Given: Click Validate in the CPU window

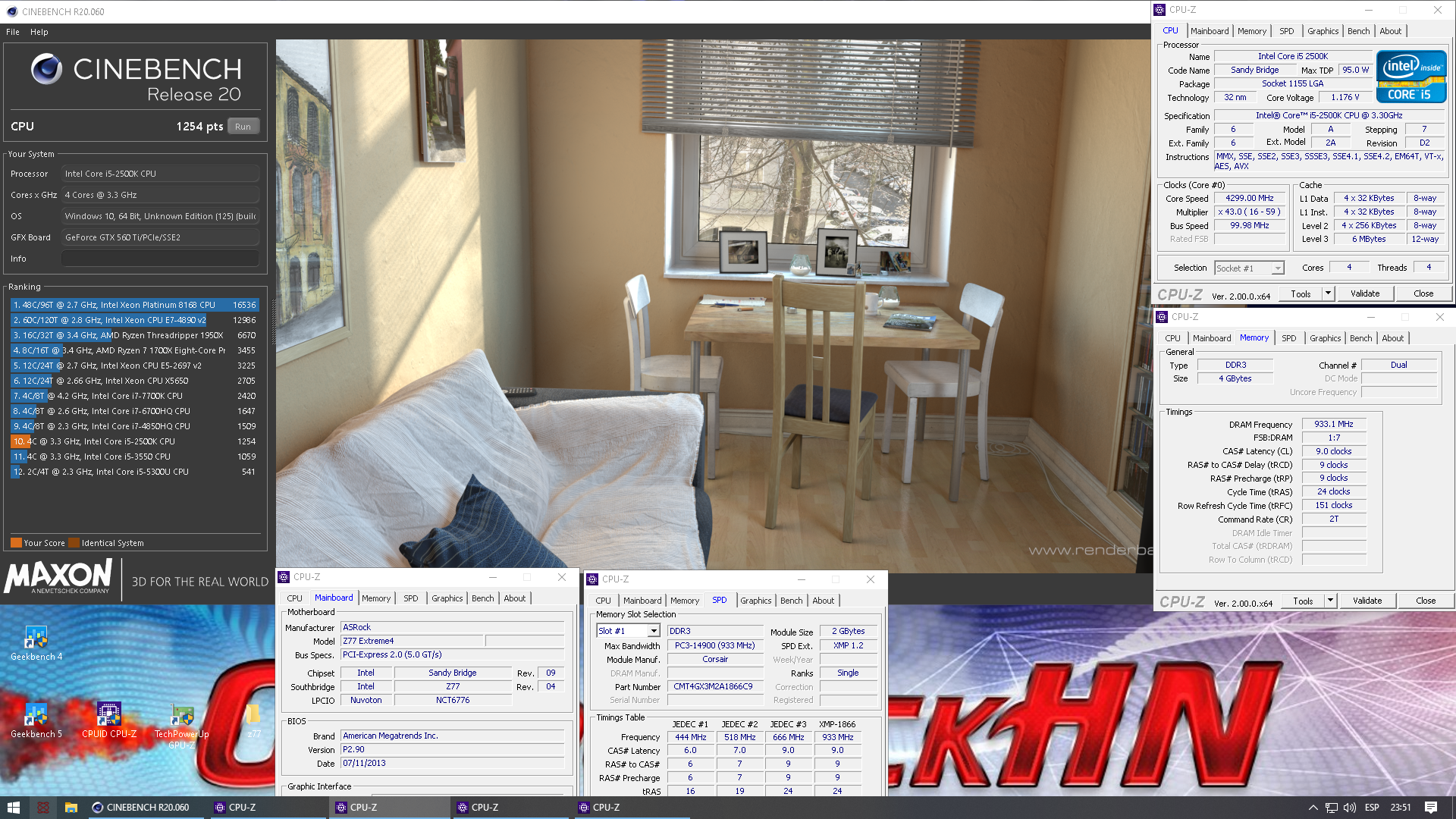Looking at the screenshot, I should [x=1365, y=293].
